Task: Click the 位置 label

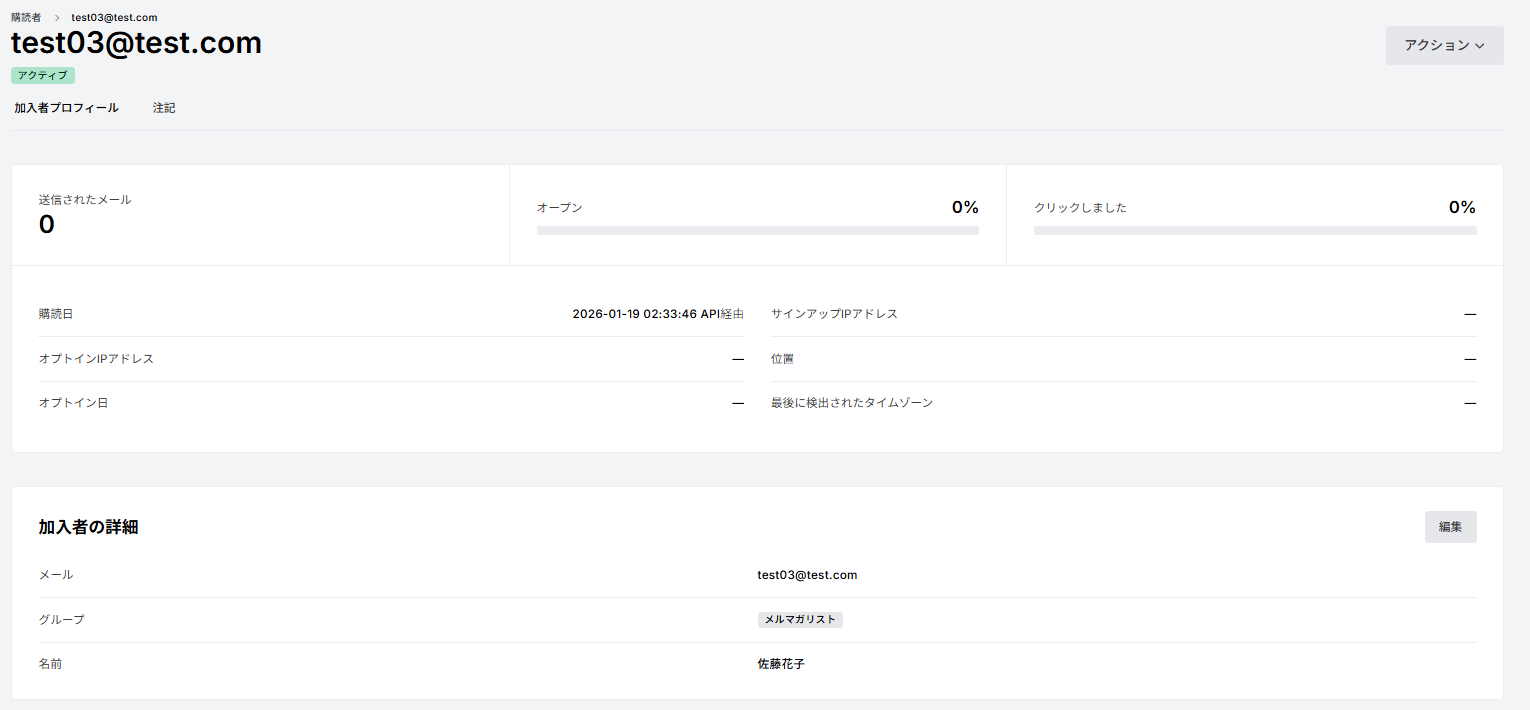Action: [782, 359]
